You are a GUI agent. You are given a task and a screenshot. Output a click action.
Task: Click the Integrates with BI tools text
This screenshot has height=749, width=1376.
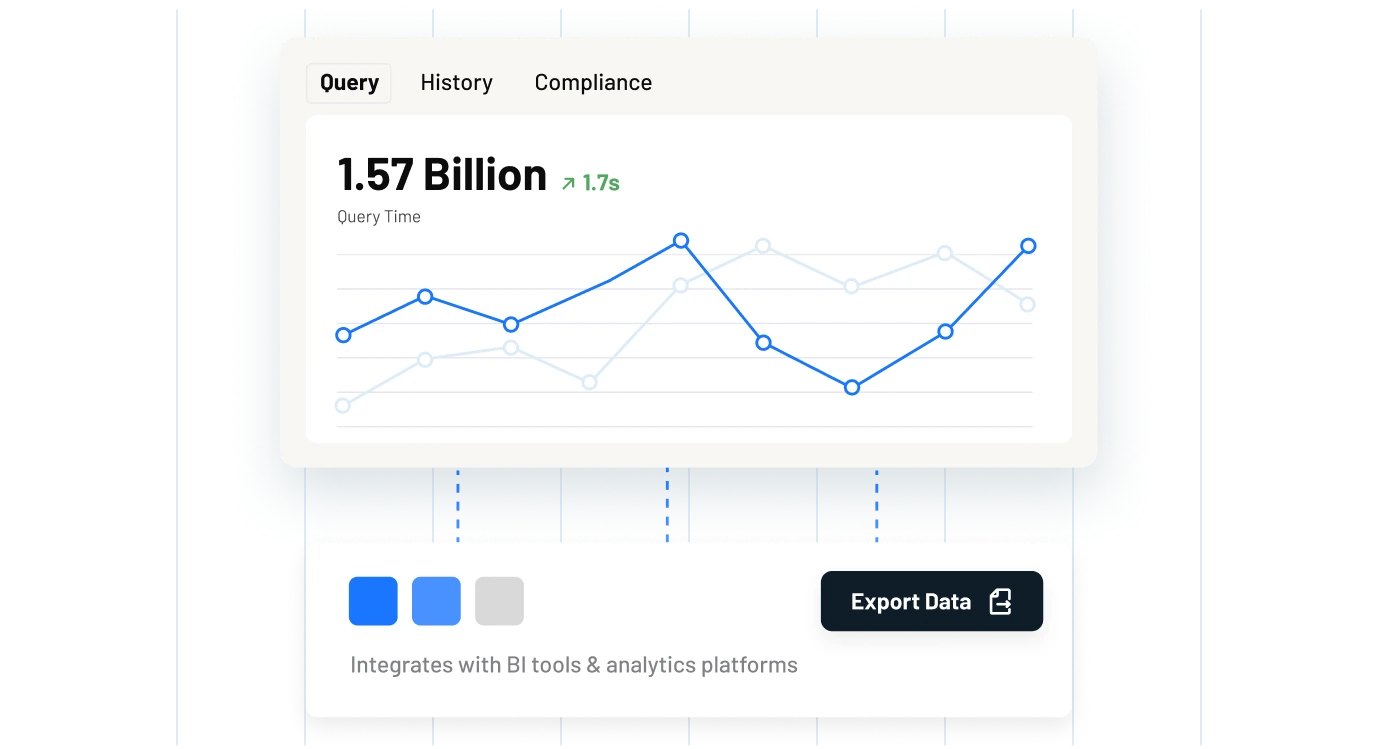(573, 665)
